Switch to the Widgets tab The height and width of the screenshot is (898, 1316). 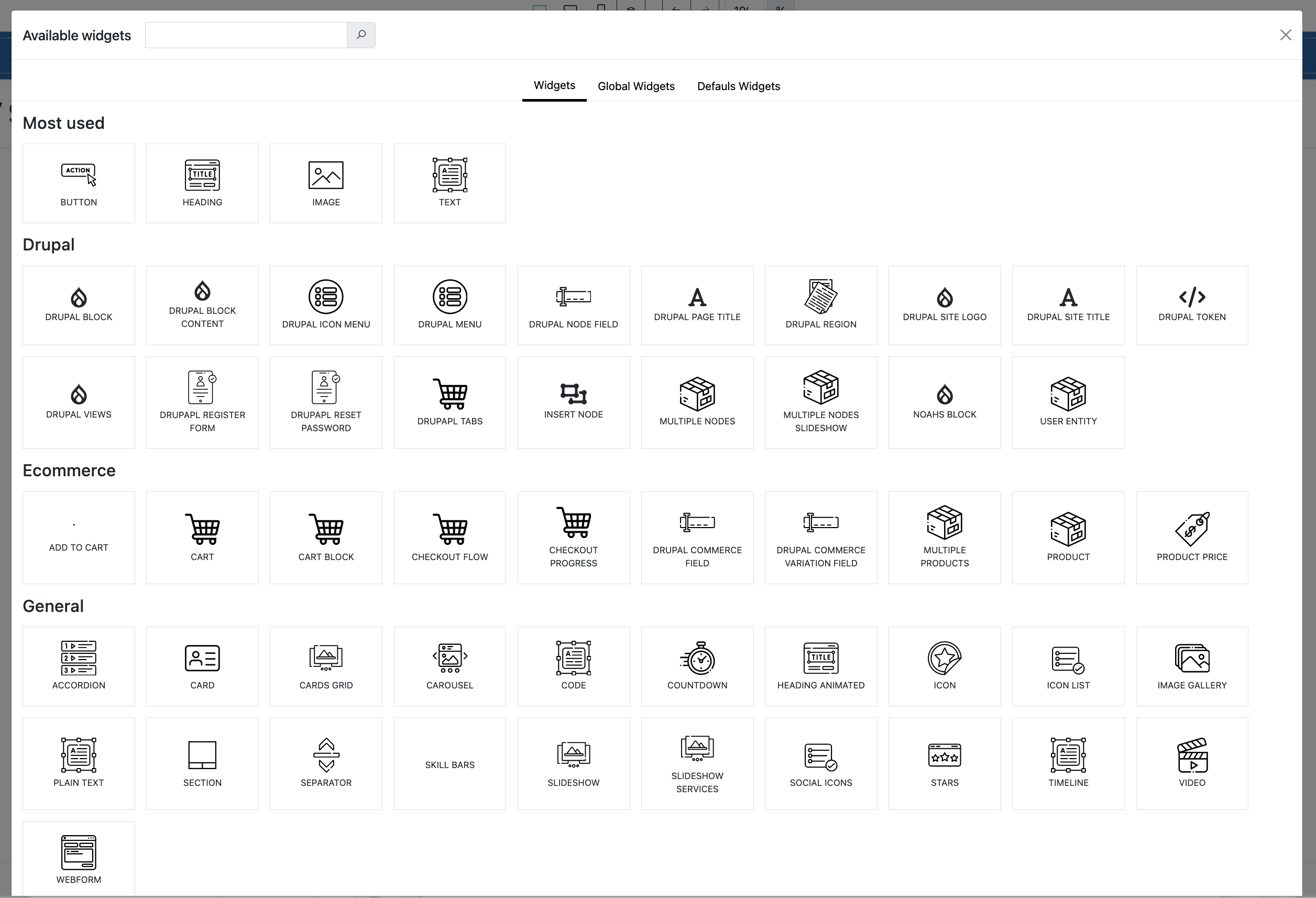coord(554,85)
